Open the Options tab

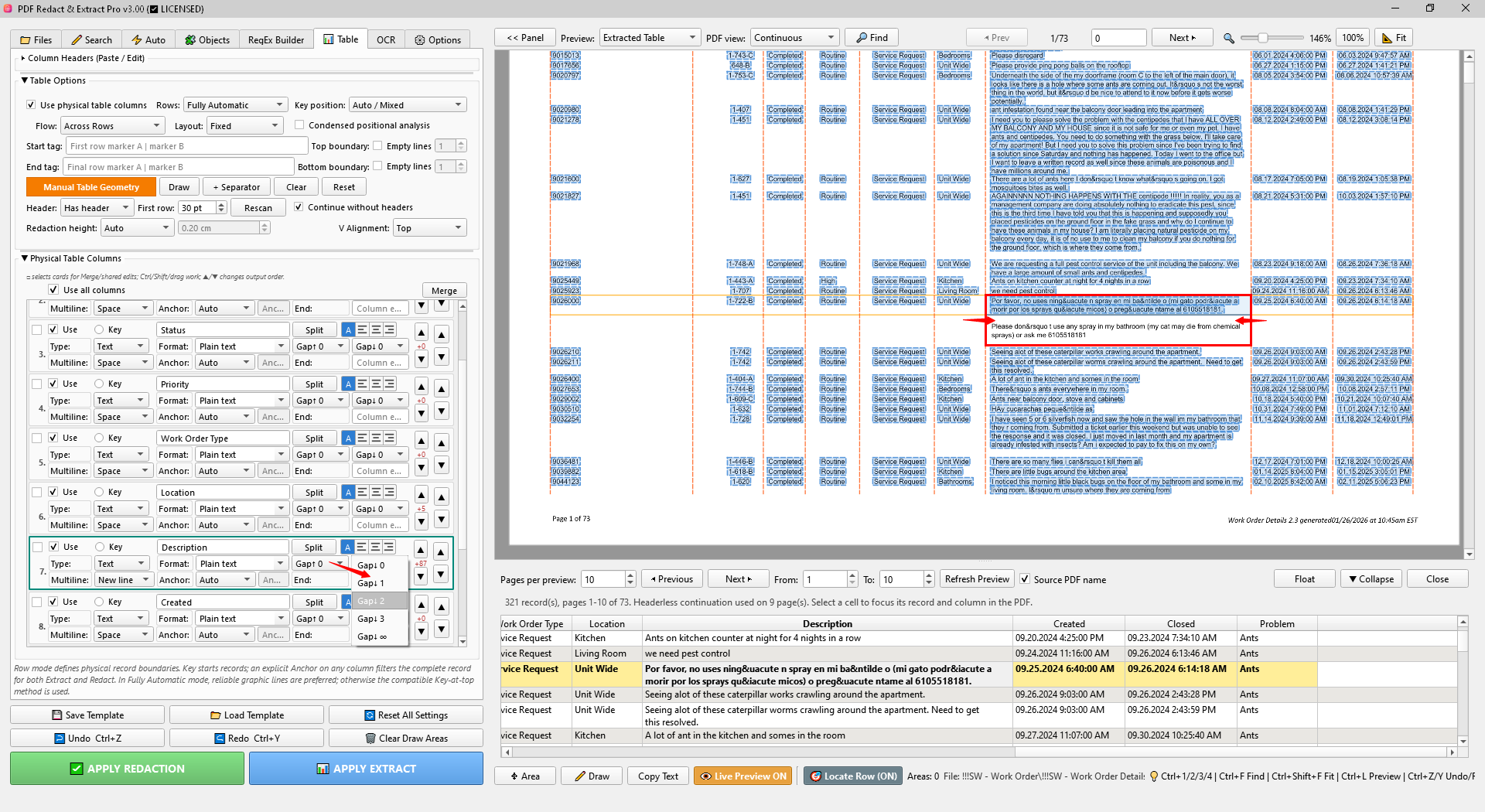[438, 39]
